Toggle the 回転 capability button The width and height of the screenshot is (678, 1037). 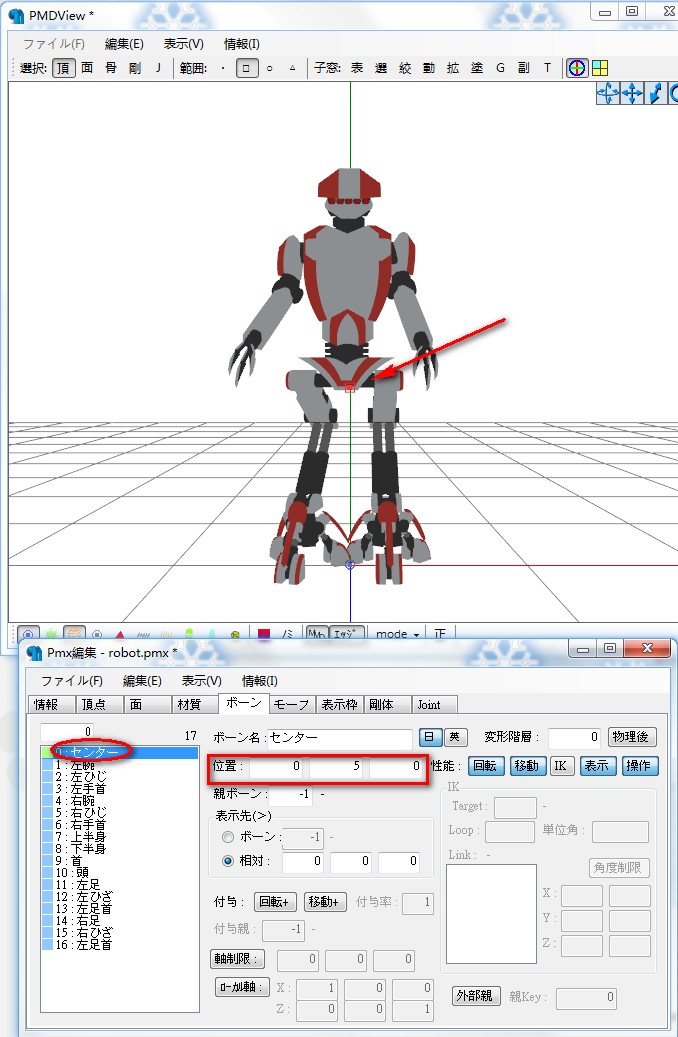(x=485, y=766)
